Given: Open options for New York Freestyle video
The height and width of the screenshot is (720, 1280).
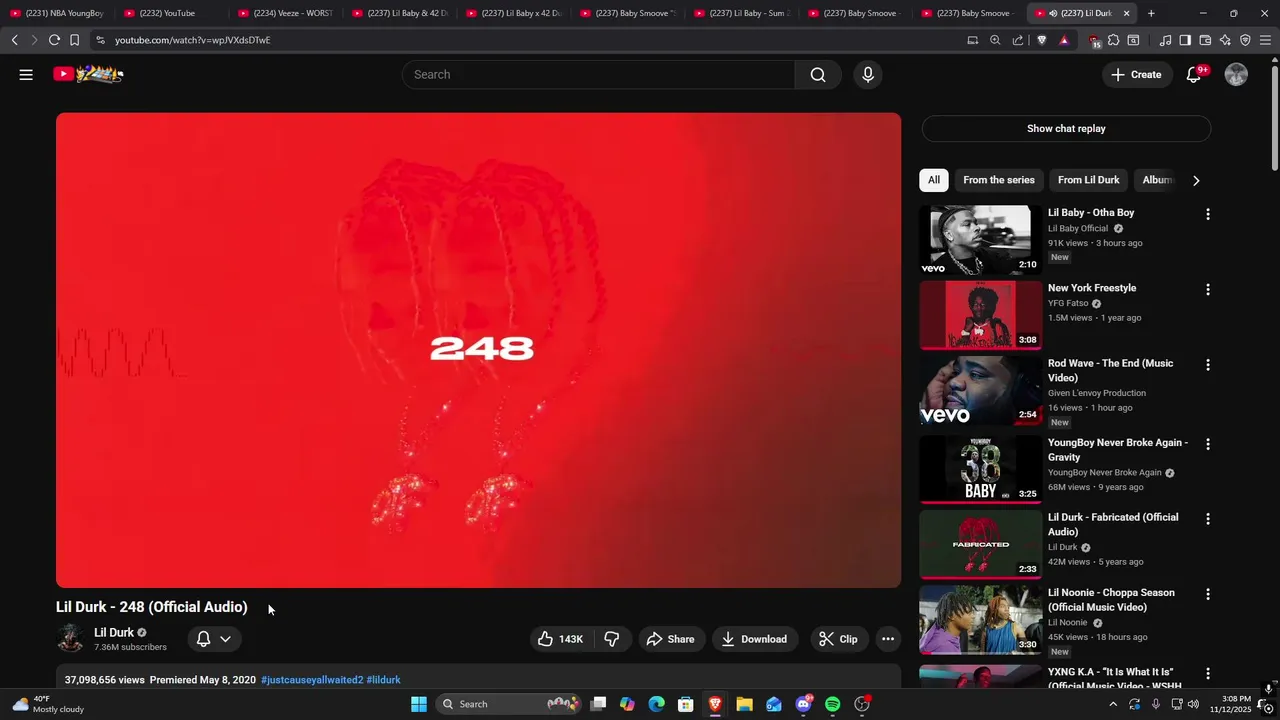Looking at the screenshot, I should [1207, 289].
